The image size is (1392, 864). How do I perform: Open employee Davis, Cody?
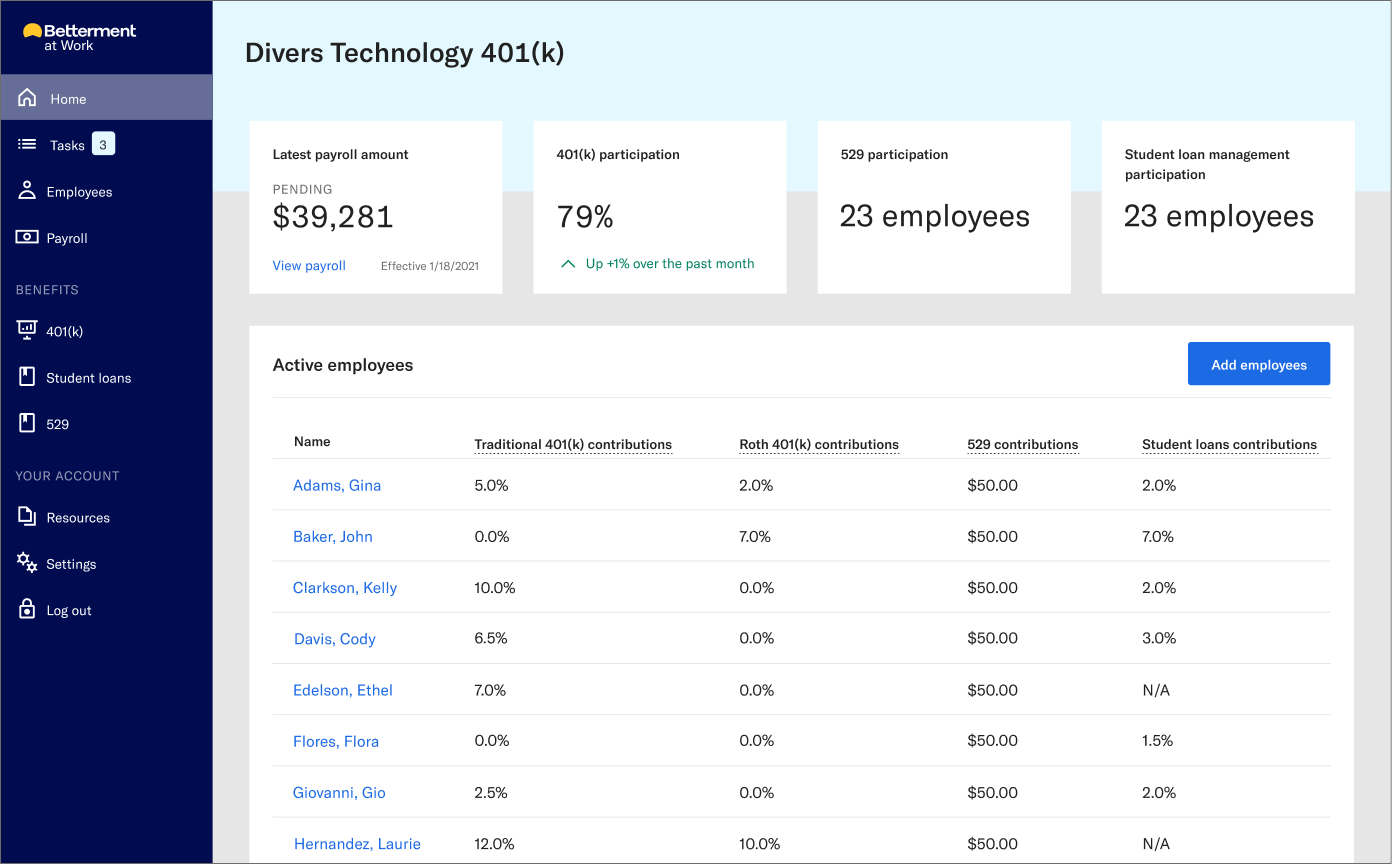pyautogui.click(x=335, y=639)
